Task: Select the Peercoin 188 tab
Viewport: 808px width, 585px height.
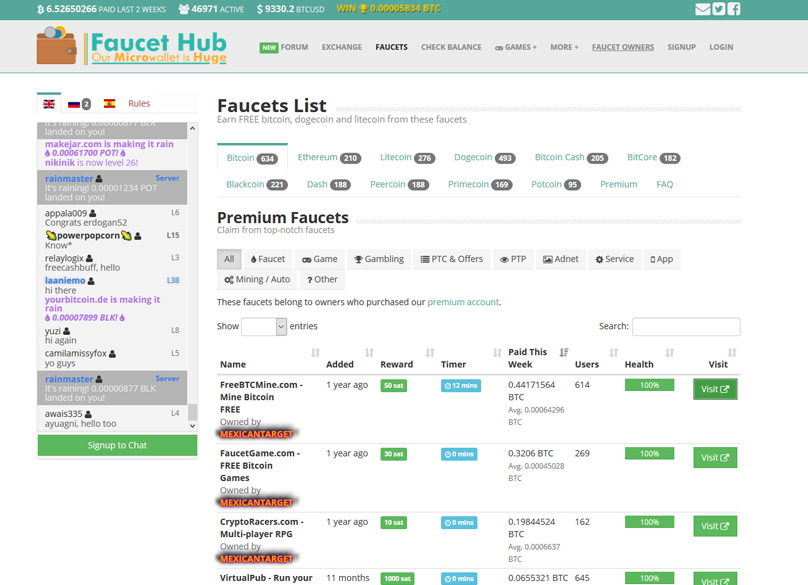Action: click(x=399, y=185)
